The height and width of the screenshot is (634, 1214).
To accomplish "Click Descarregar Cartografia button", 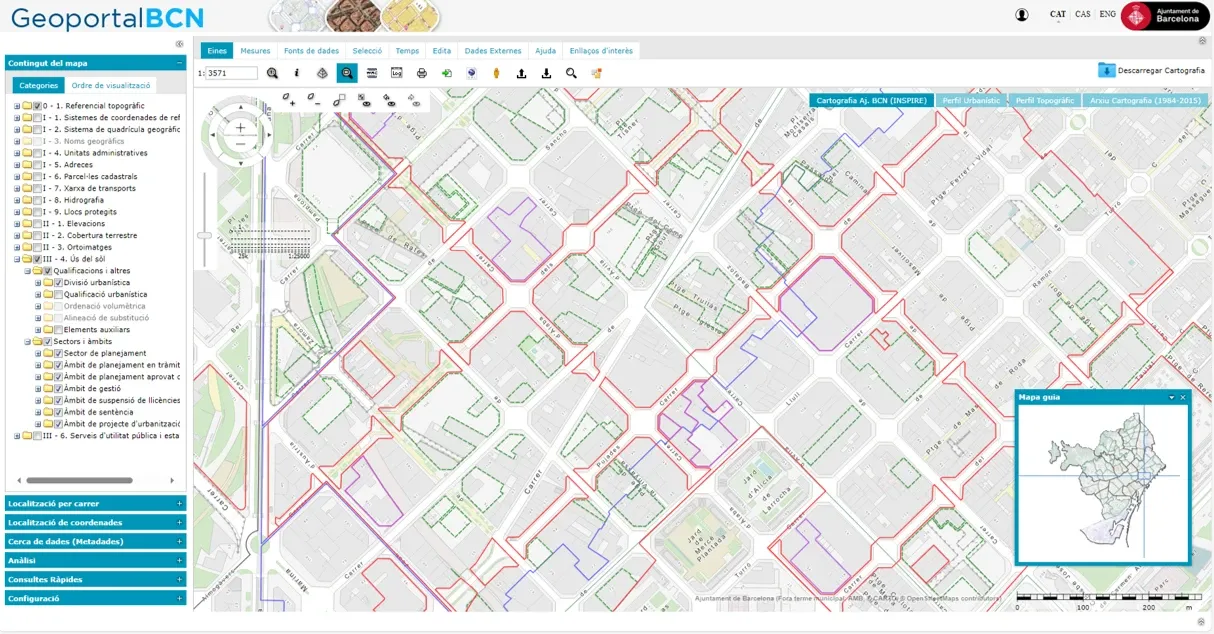I will (1152, 70).
